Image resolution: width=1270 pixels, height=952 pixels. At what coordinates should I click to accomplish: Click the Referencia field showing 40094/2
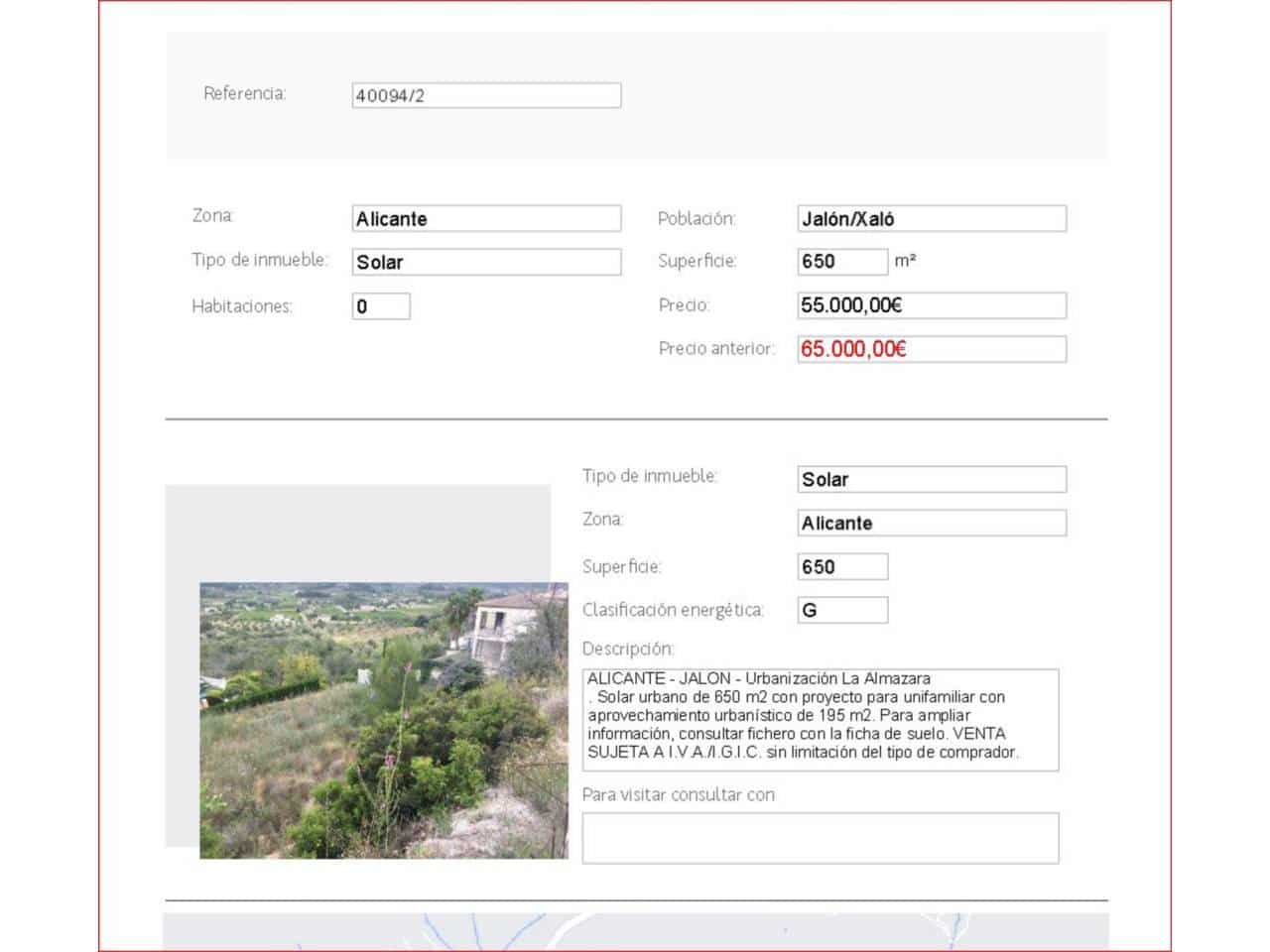(485, 94)
